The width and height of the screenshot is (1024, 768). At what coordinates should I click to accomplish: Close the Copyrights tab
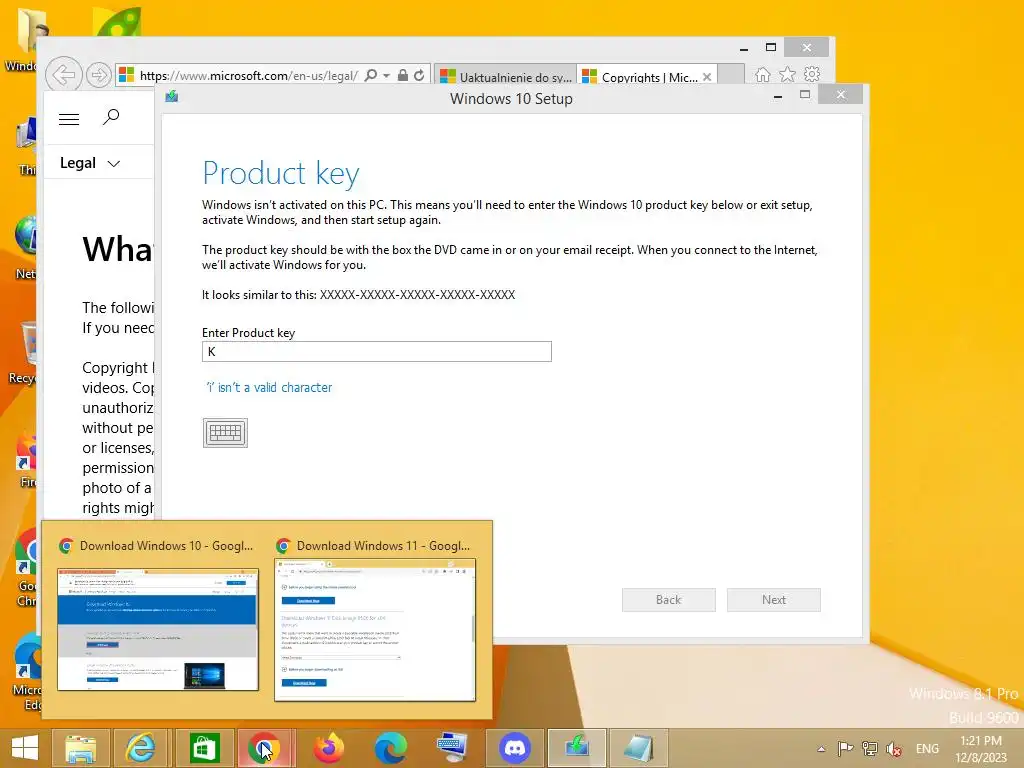707,77
